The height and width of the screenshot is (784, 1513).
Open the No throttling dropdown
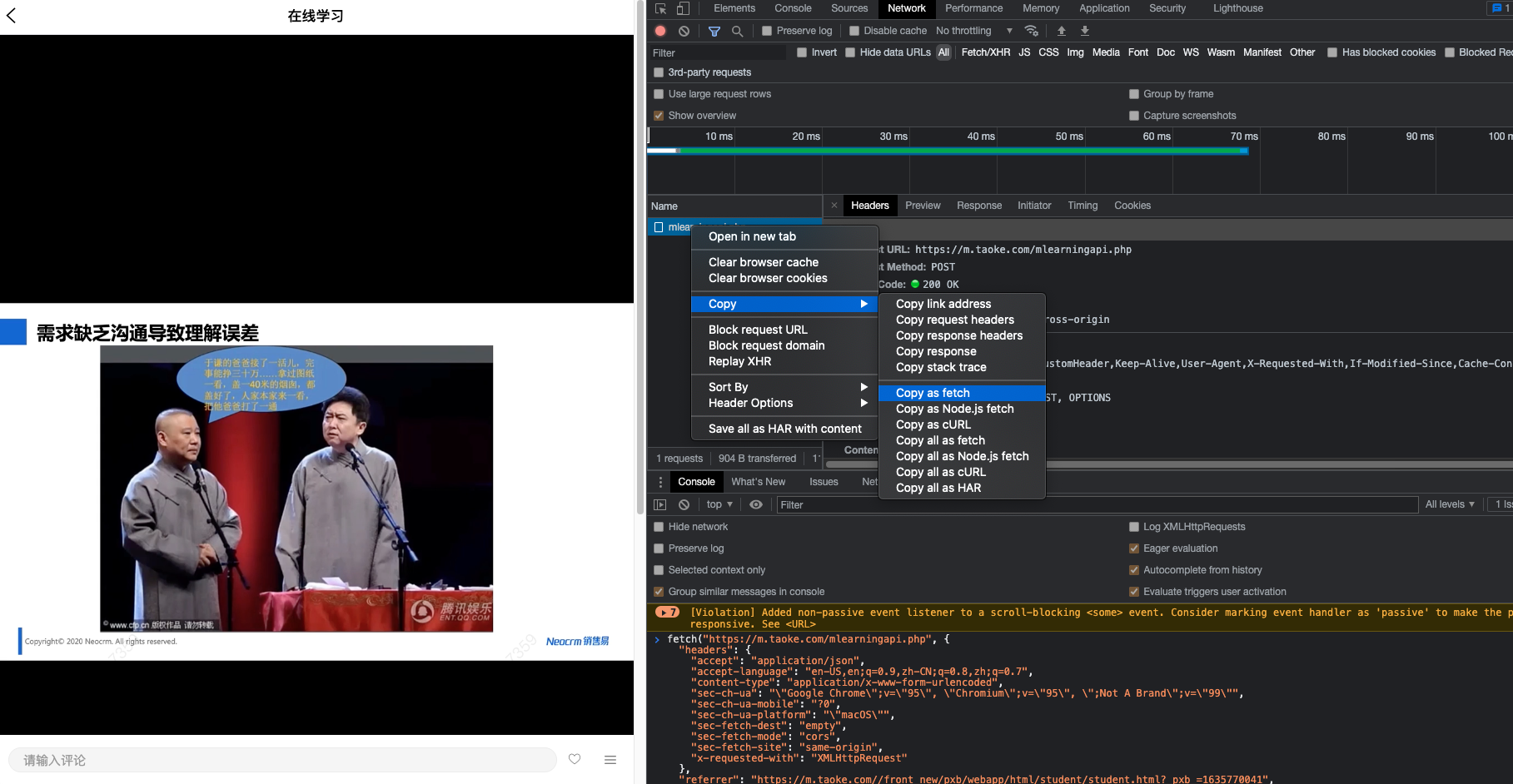[x=974, y=31]
